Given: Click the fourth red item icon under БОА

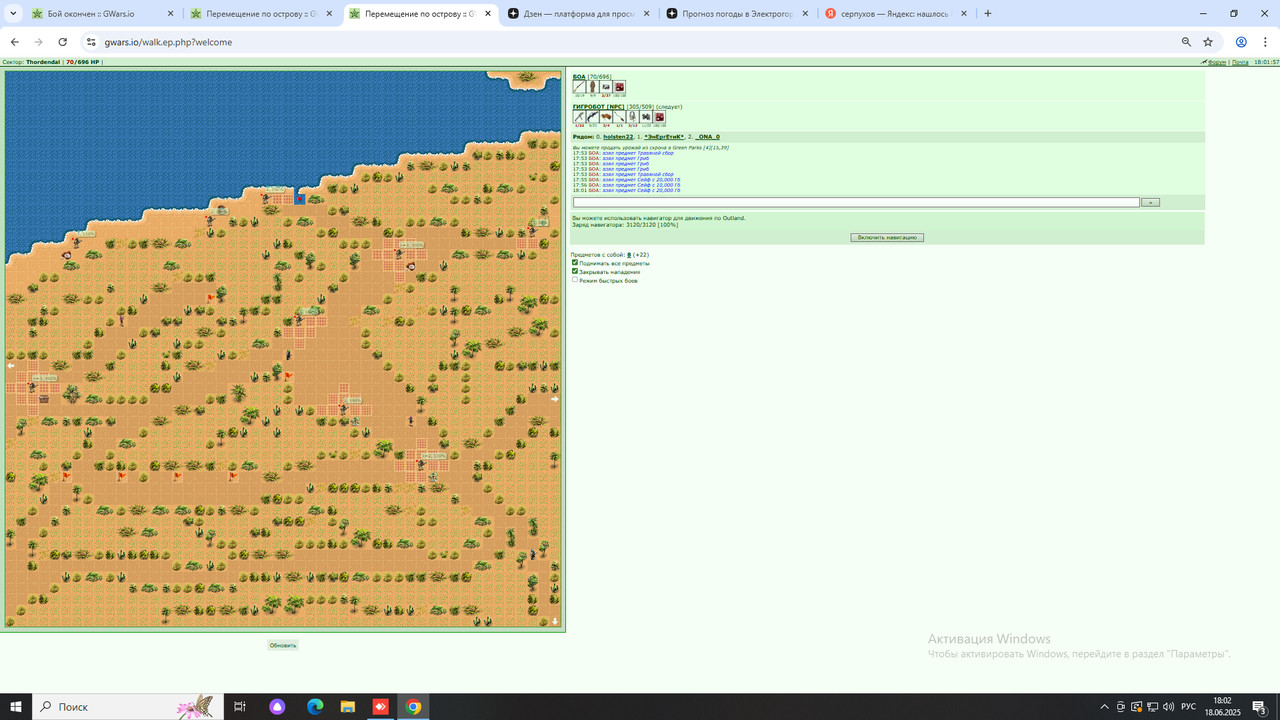Looking at the screenshot, I should (619, 87).
